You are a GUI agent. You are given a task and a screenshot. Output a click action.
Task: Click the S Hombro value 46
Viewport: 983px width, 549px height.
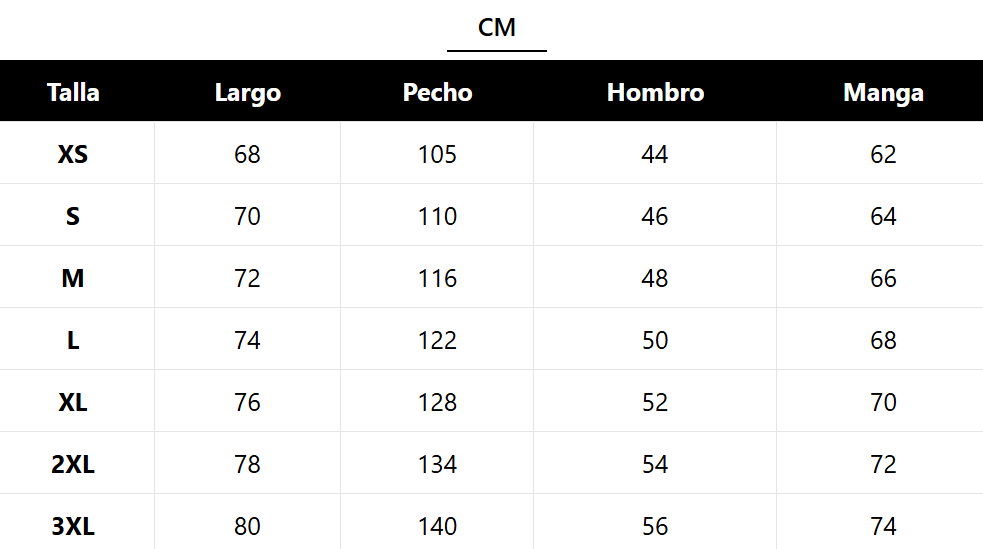pyautogui.click(x=655, y=217)
